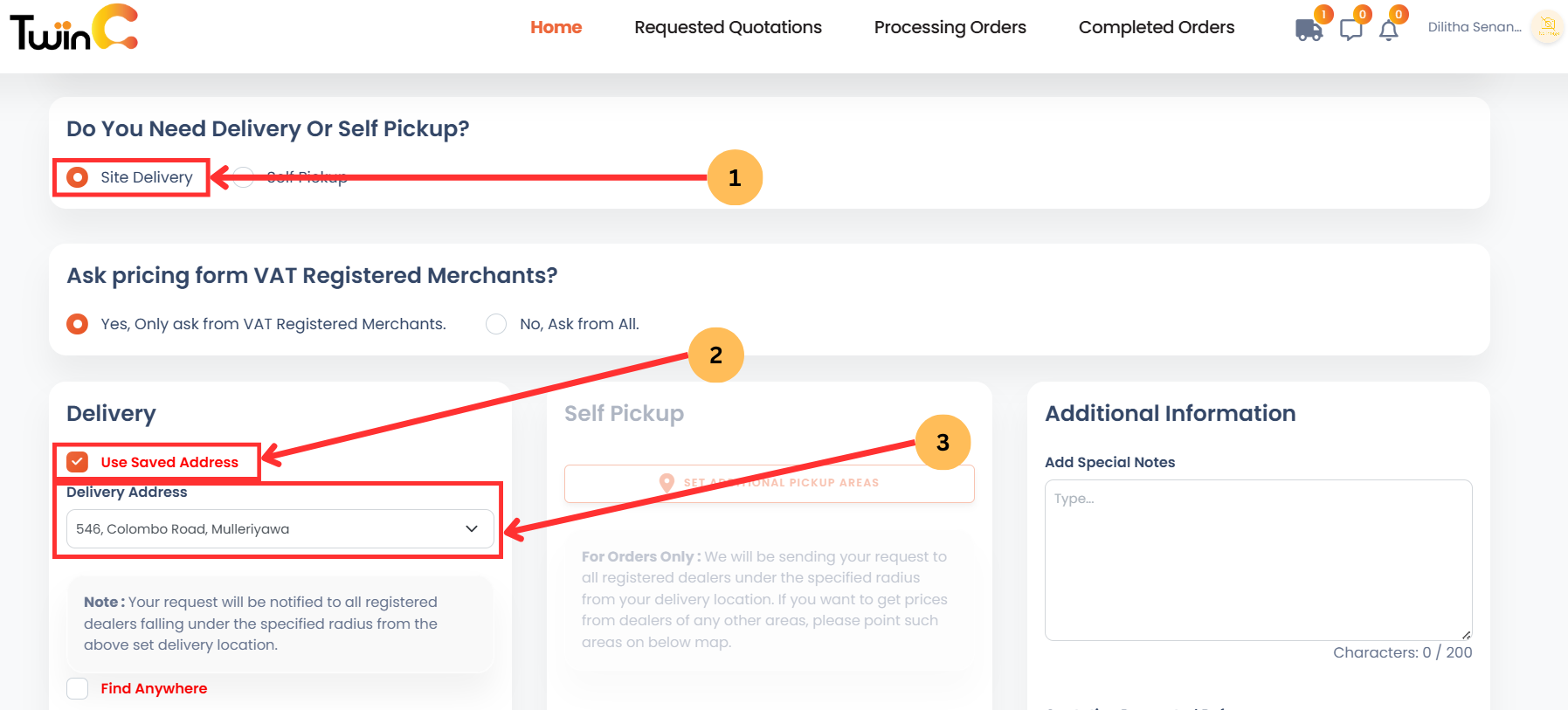Enable the Find Anywhere checkbox

click(x=77, y=688)
